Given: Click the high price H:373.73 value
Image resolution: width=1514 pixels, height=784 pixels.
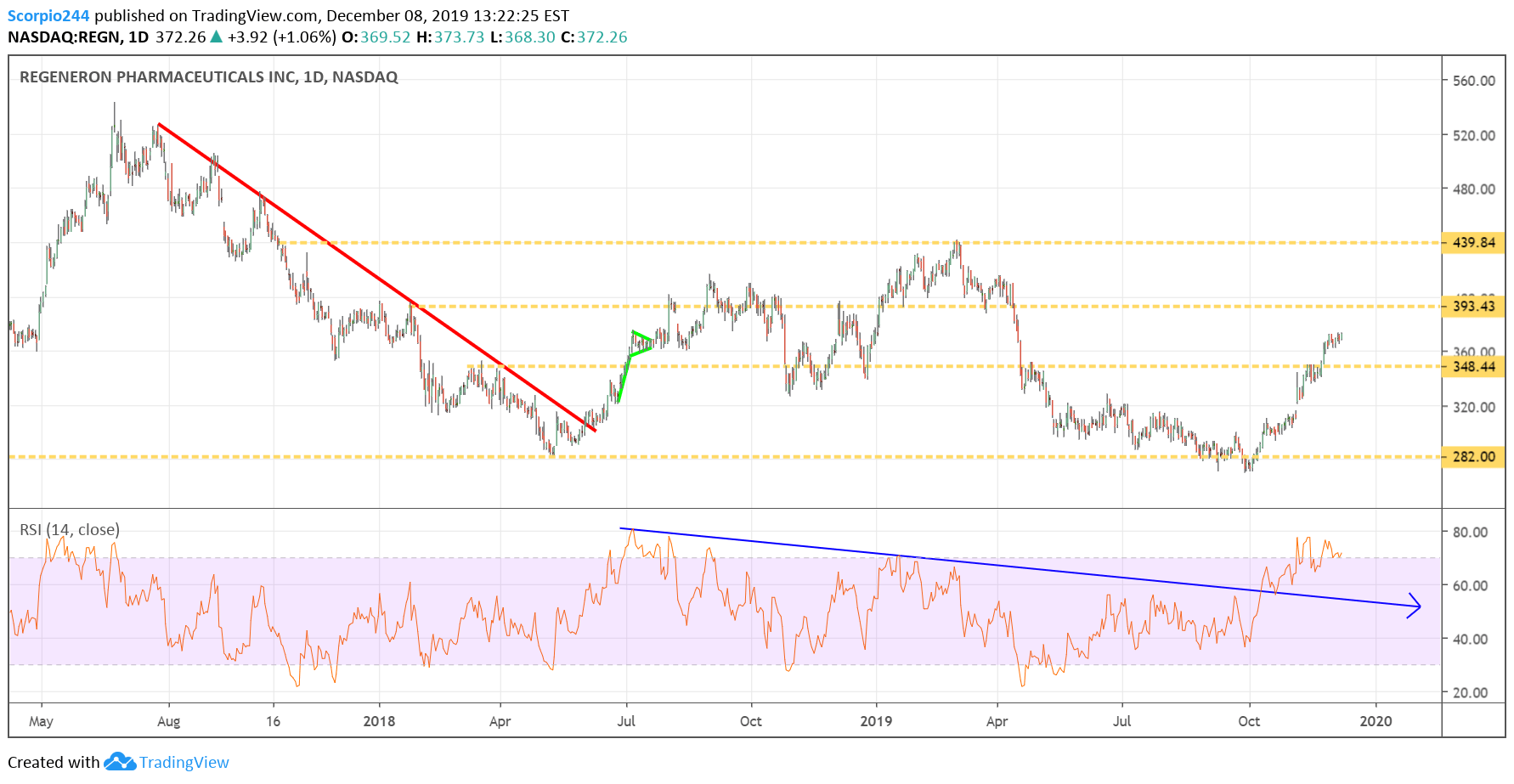Looking at the screenshot, I should click(450, 37).
